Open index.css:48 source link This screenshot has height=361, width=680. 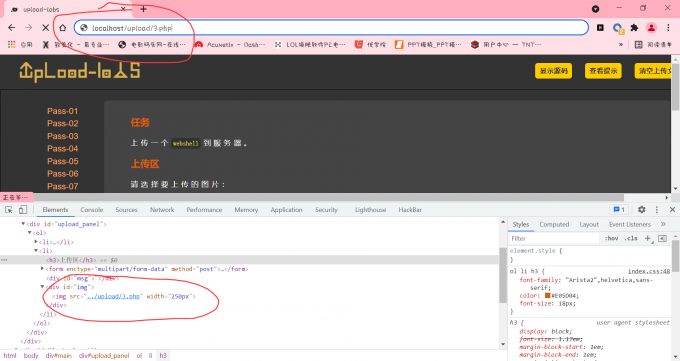tap(649, 271)
